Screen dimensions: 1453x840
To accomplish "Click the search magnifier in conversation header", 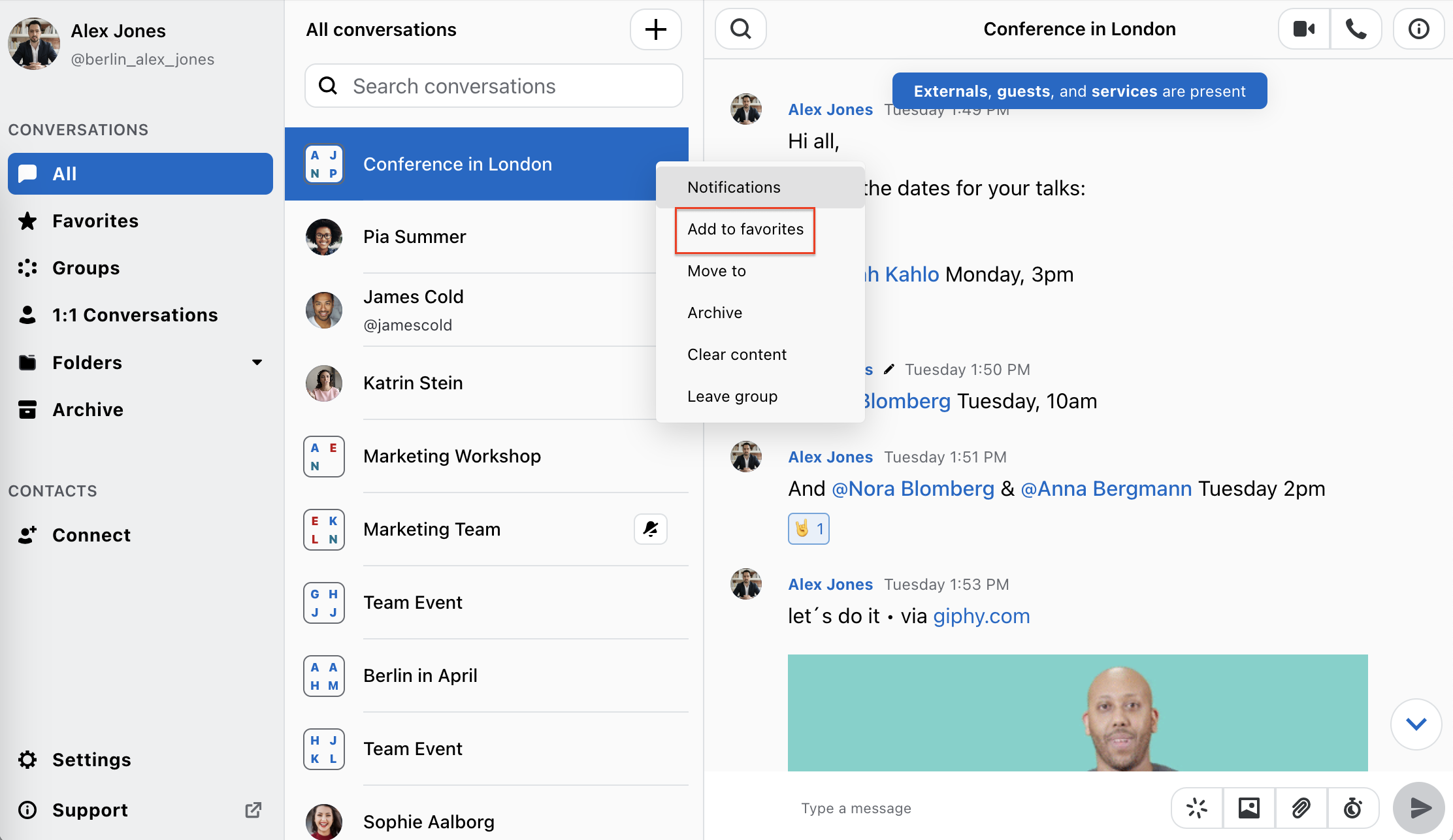I will 740,29.
